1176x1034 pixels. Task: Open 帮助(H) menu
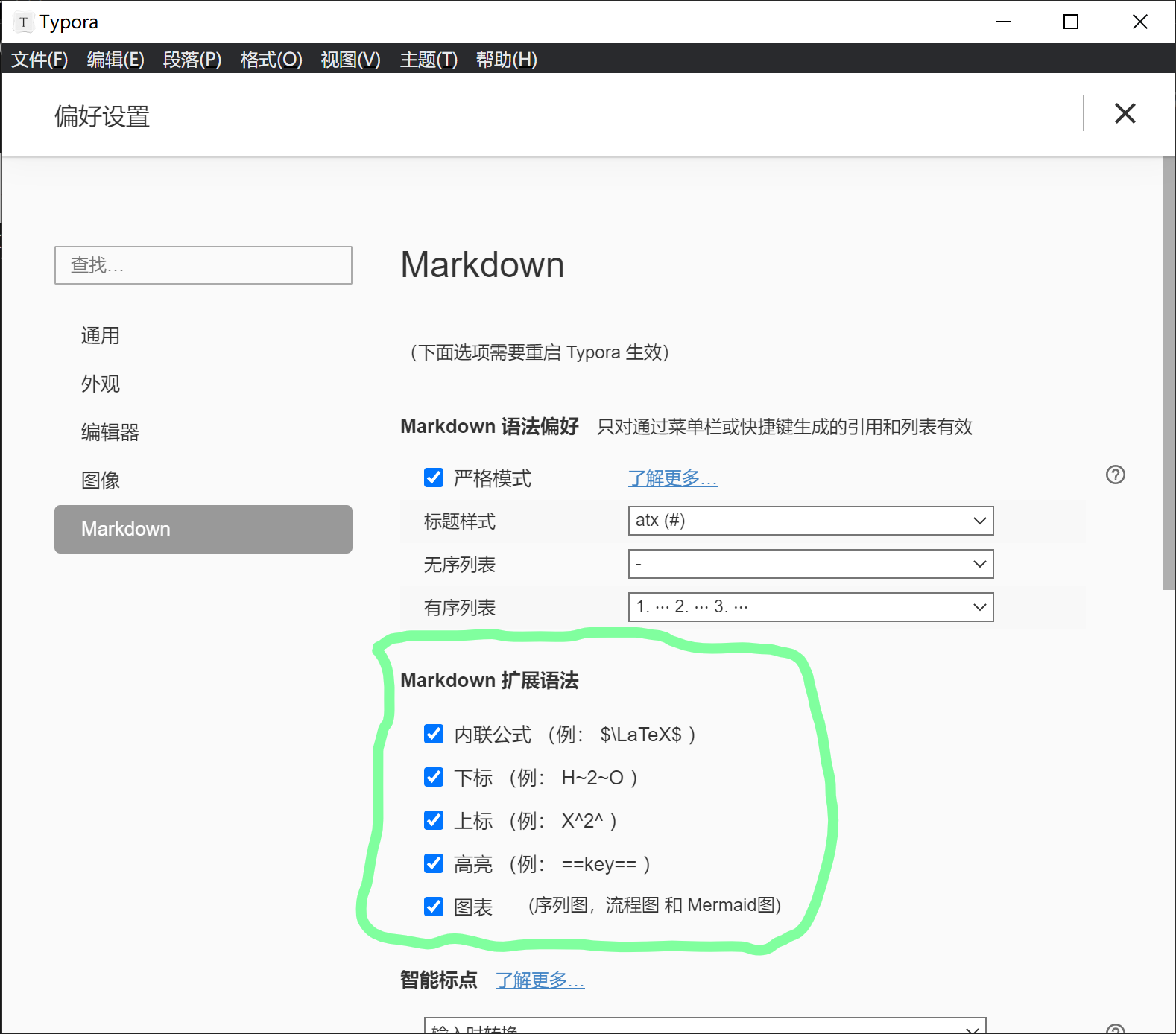click(x=507, y=60)
